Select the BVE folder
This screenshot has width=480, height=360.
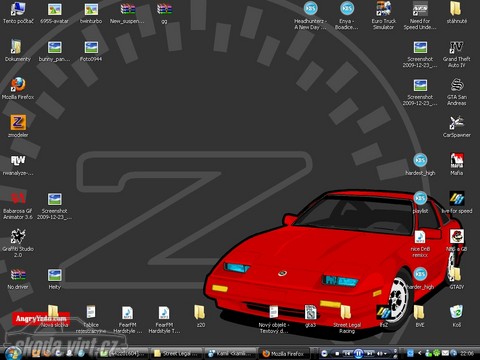click(x=420, y=316)
